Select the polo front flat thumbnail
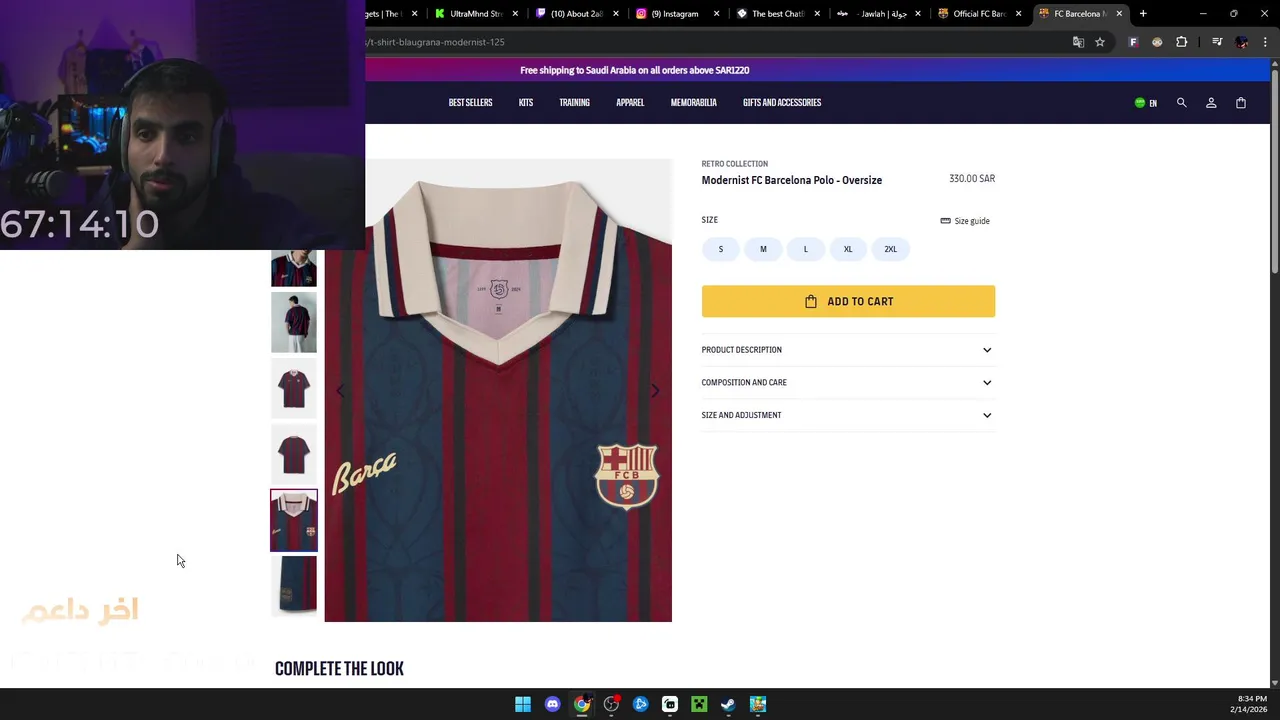1280x720 pixels. 294,388
